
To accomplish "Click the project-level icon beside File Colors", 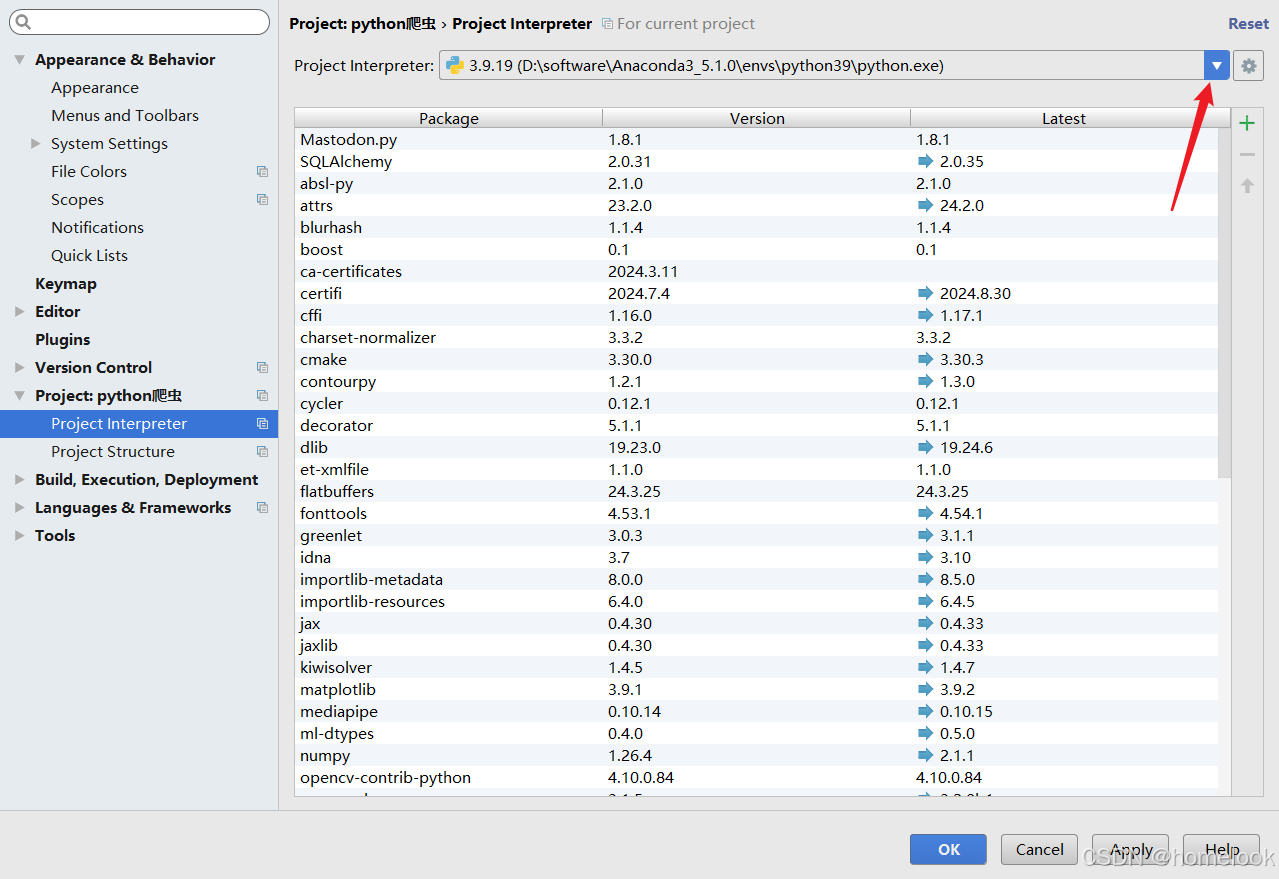I will tap(262, 172).
